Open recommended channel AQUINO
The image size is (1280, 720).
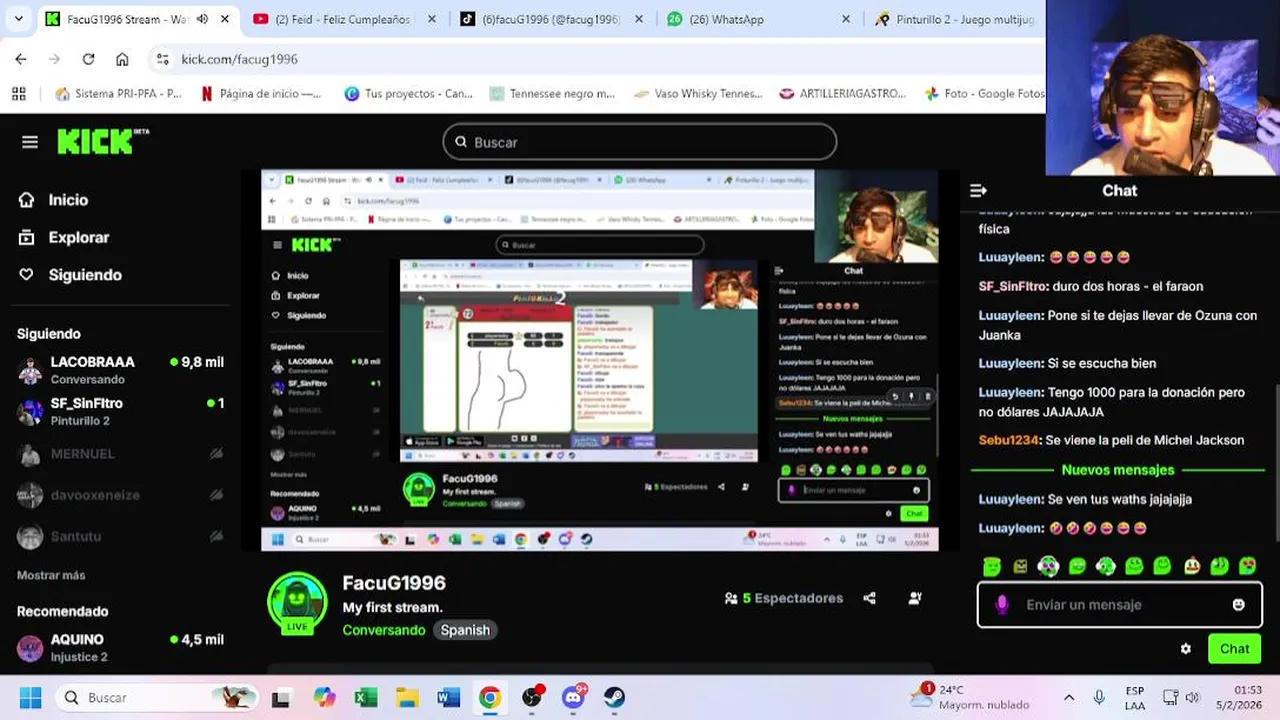(x=120, y=648)
